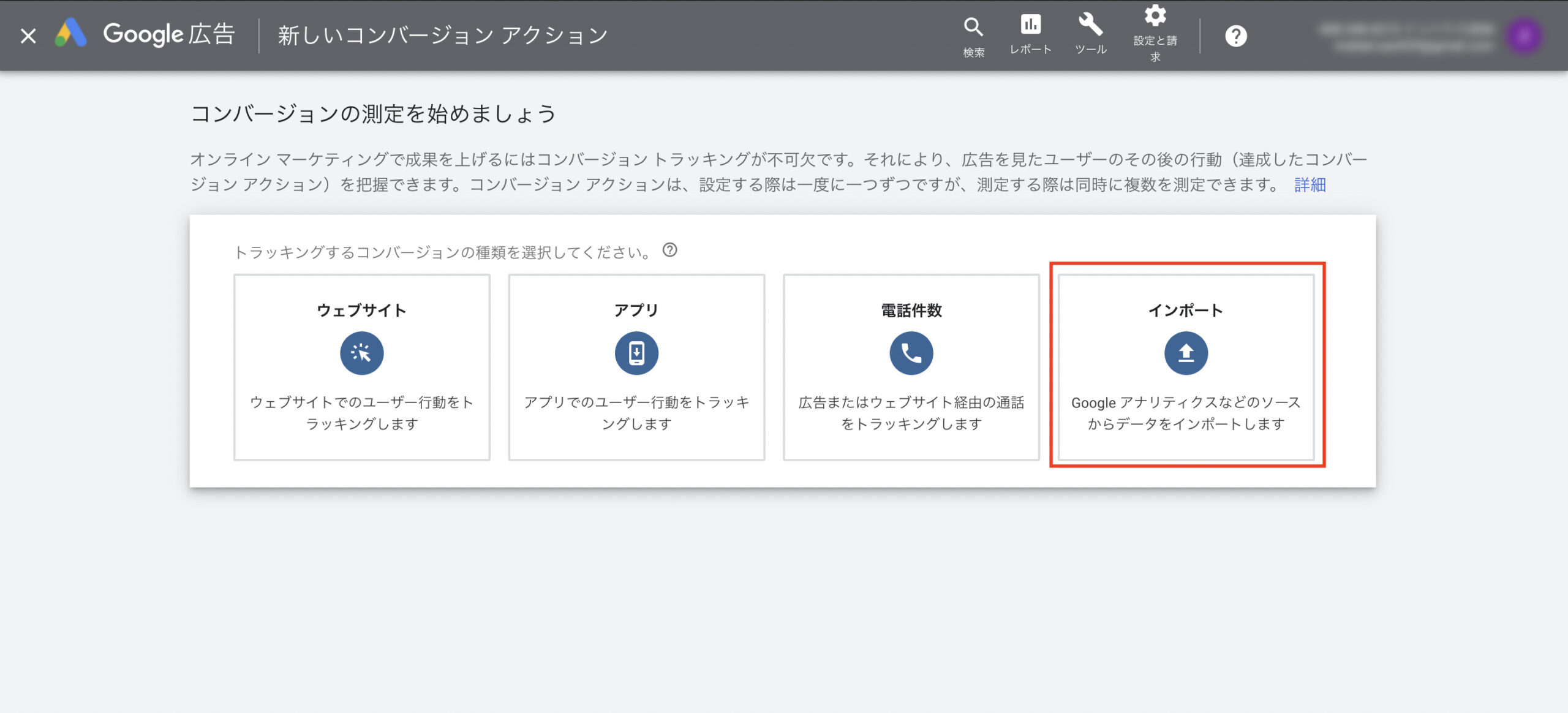Click the phone handset circle icon

911,353
